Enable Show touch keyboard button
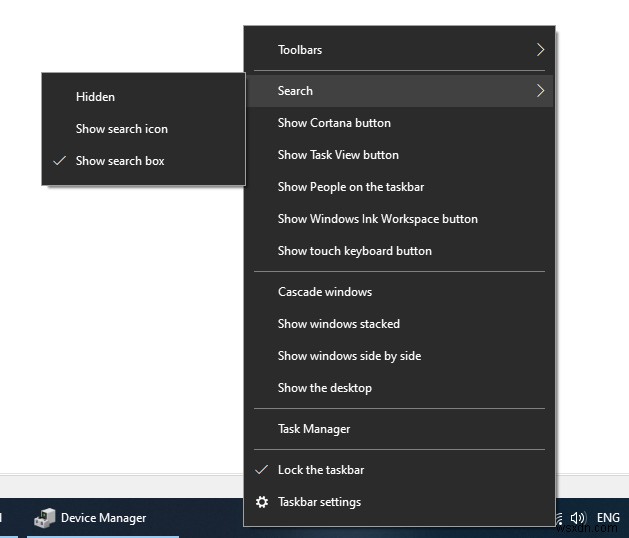 (354, 251)
